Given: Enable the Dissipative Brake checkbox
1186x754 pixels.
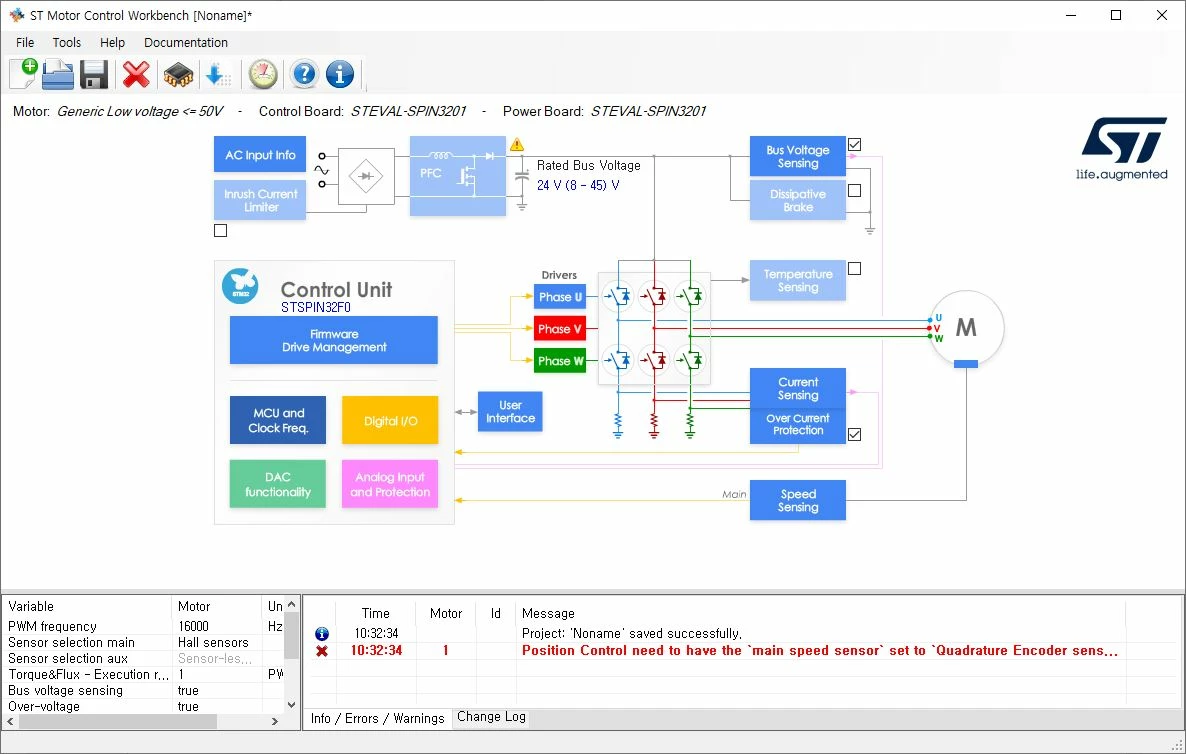Looking at the screenshot, I should point(855,191).
